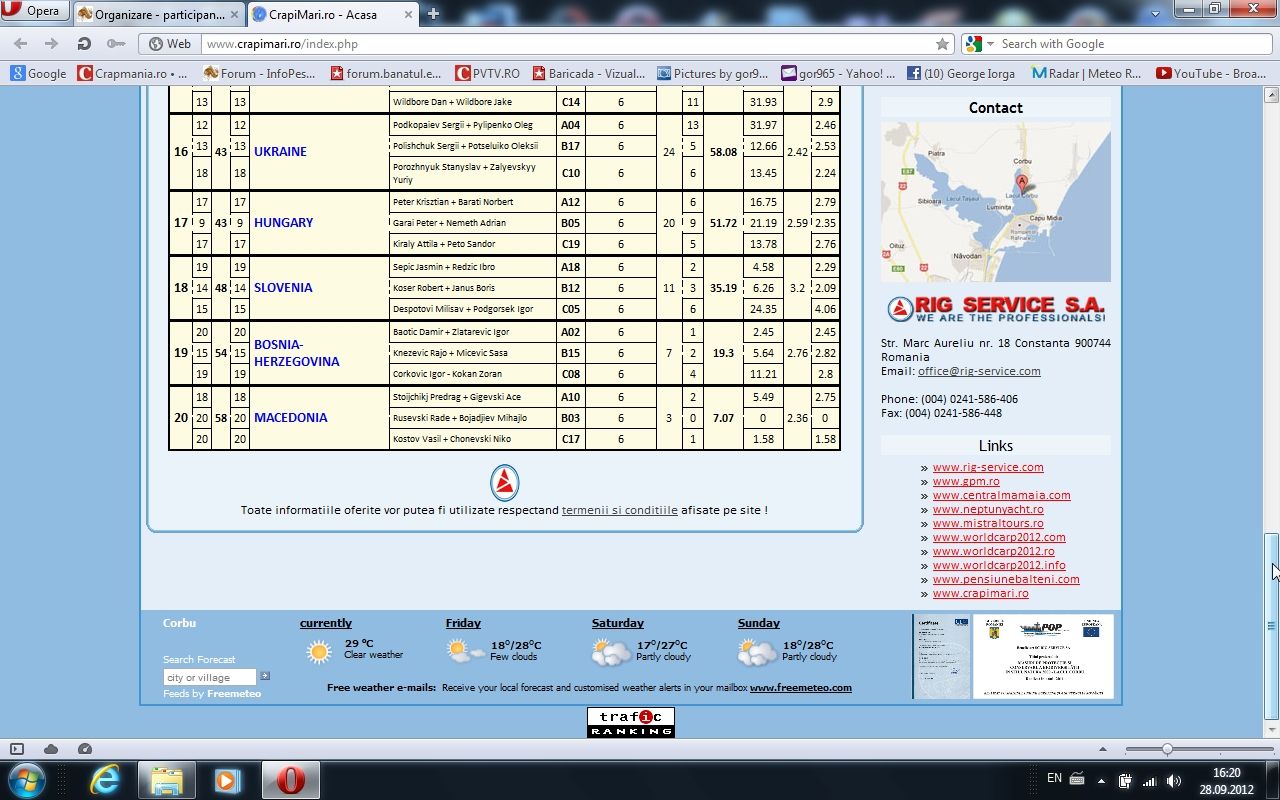Click the trafic ranking badge
Viewport: 1280px width, 800px height.
pos(630,723)
